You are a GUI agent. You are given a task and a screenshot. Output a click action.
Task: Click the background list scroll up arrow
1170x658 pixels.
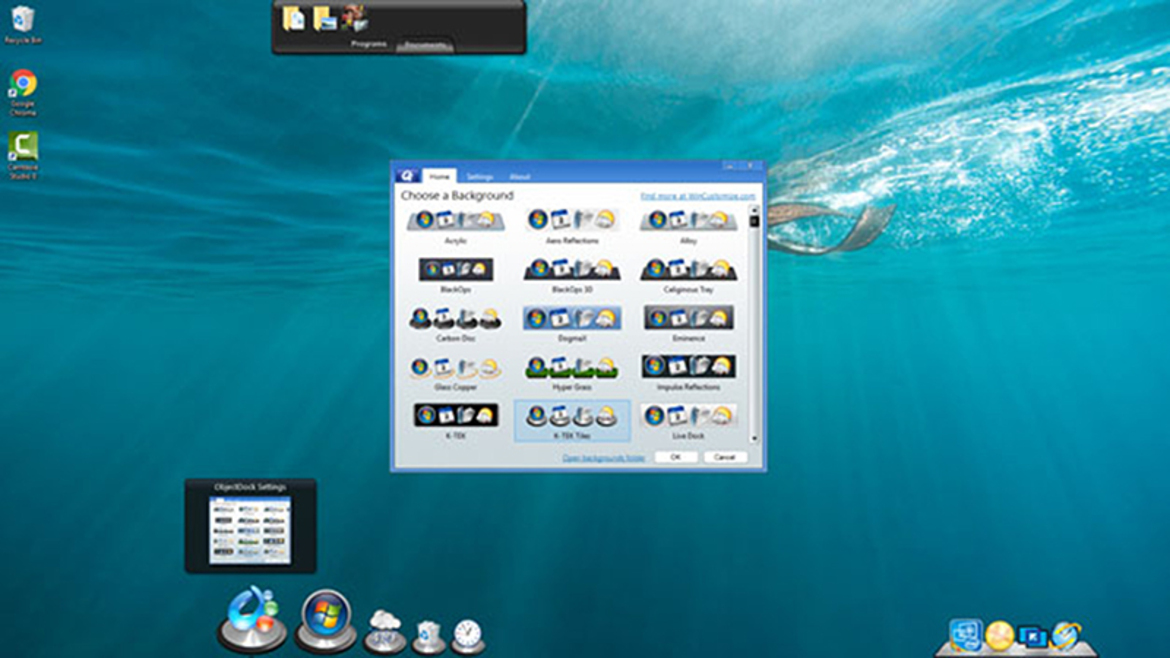coord(754,211)
